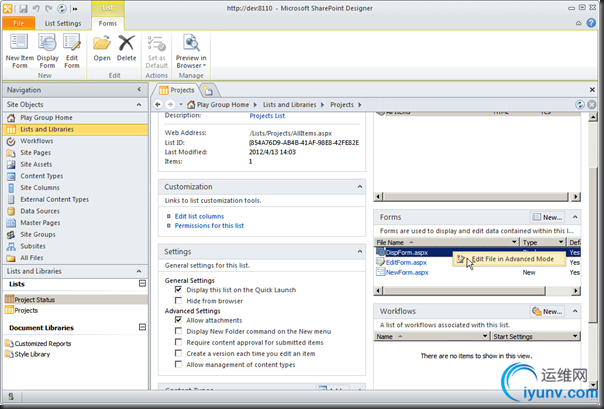This screenshot has height=409, width=604.
Task: Select Project Status list
Action: [75, 299]
